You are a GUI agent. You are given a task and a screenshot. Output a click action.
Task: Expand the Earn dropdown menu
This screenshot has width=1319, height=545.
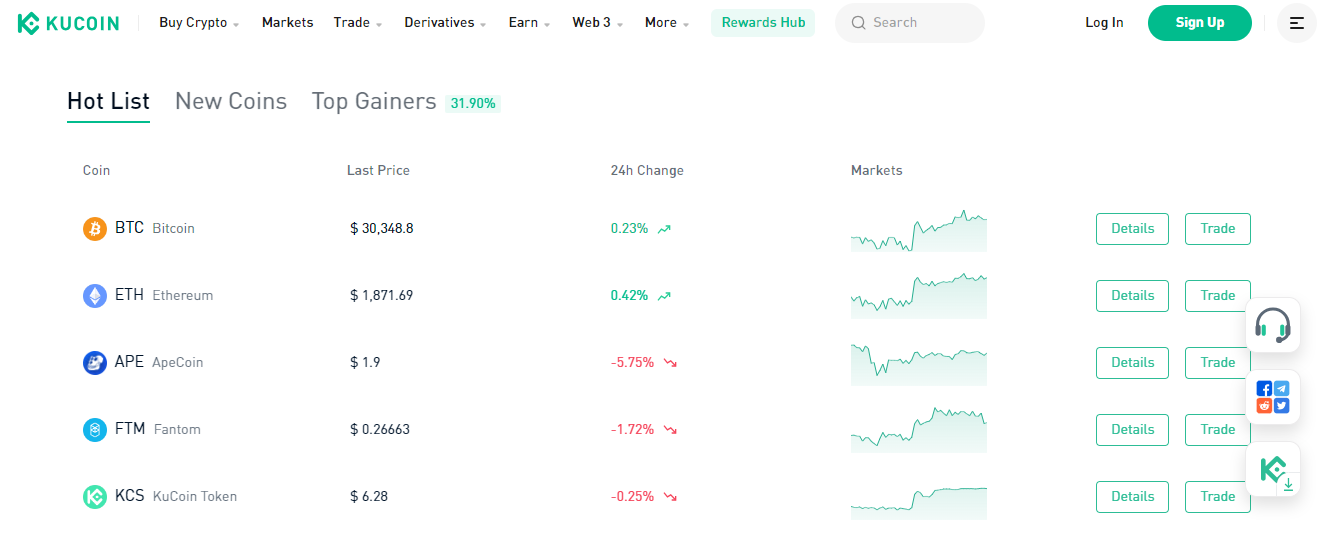pyautogui.click(x=530, y=23)
